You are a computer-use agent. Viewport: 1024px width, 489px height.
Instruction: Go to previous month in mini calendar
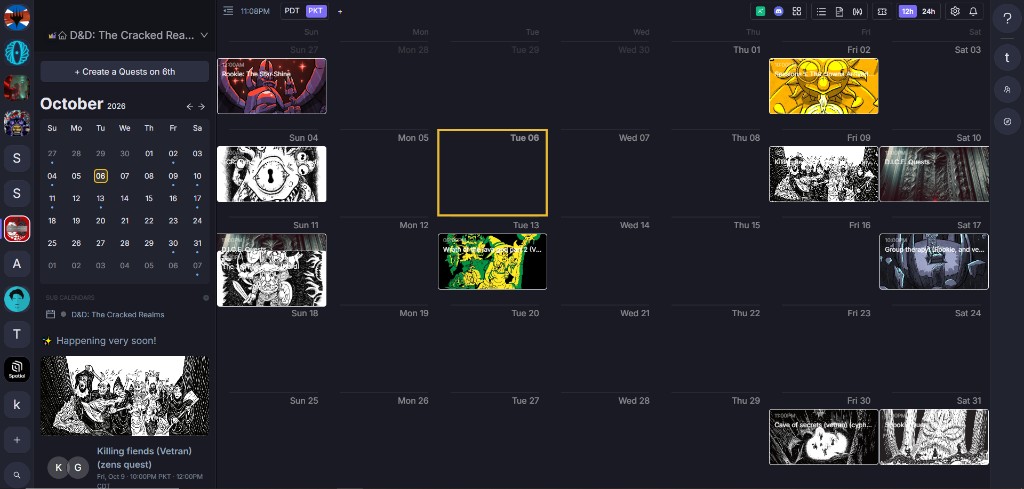coord(189,106)
